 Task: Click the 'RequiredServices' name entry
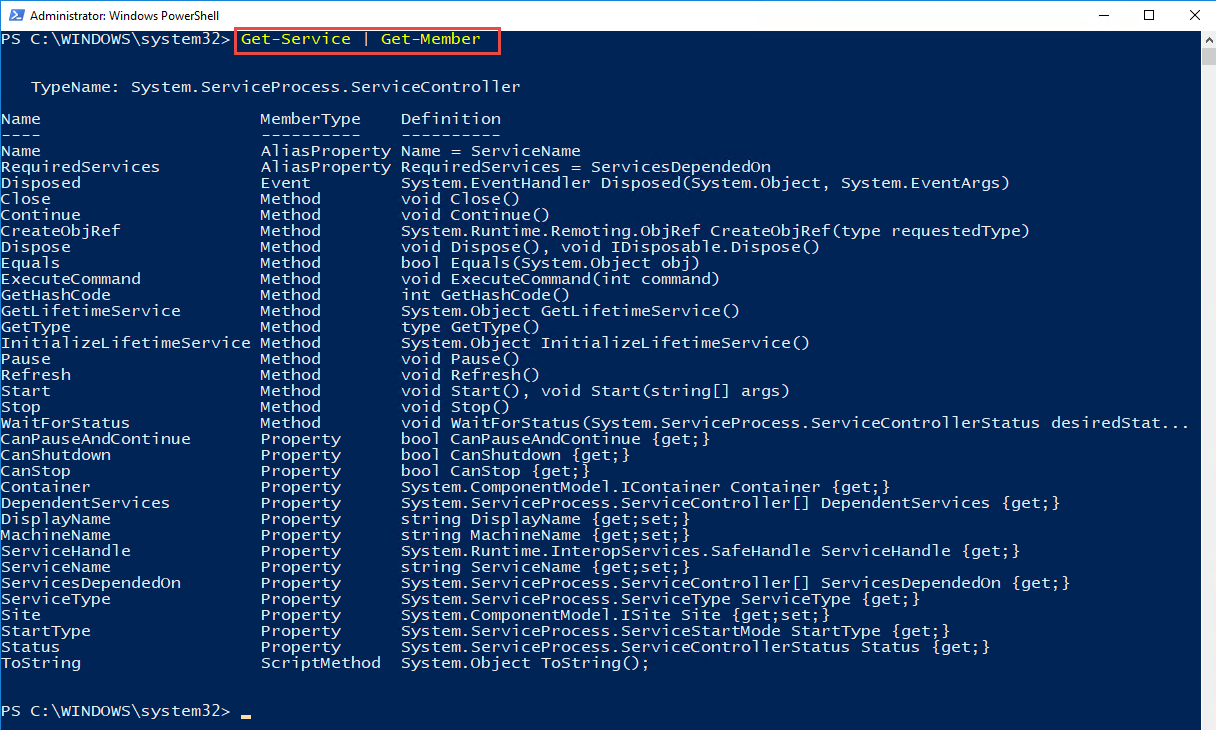point(81,167)
